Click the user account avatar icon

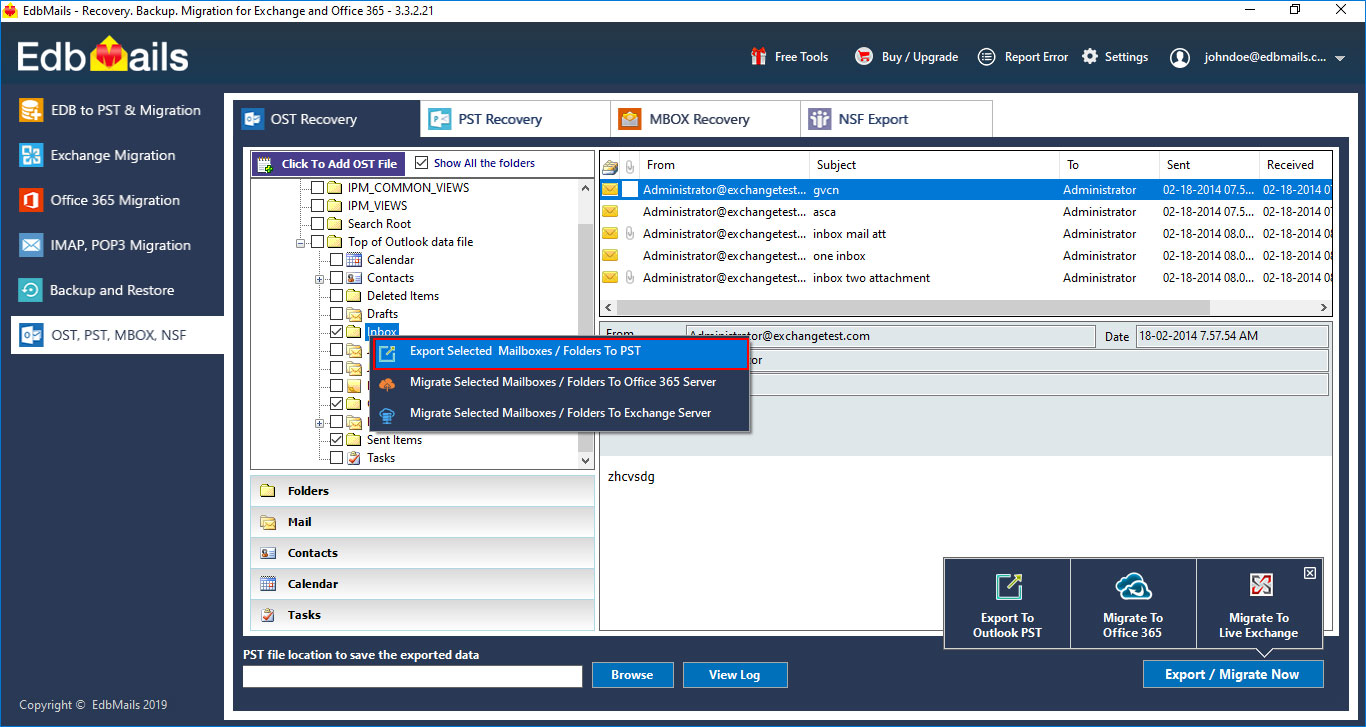click(x=1181, y=58)
